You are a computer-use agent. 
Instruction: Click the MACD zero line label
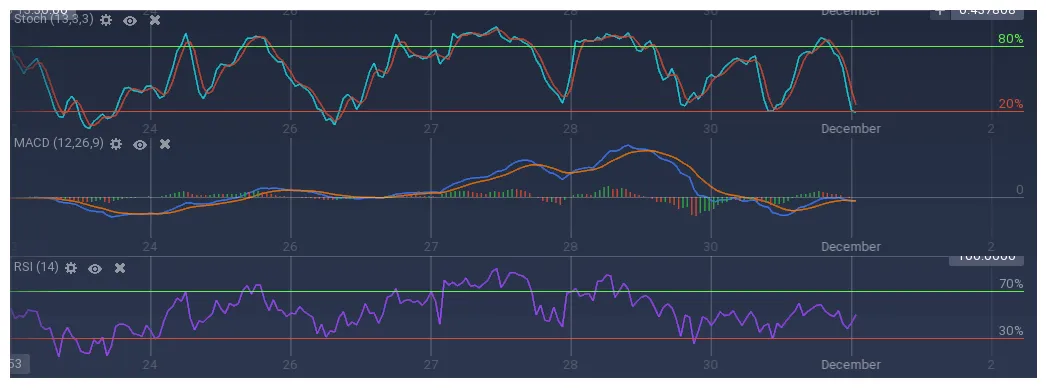point(1019,190)
